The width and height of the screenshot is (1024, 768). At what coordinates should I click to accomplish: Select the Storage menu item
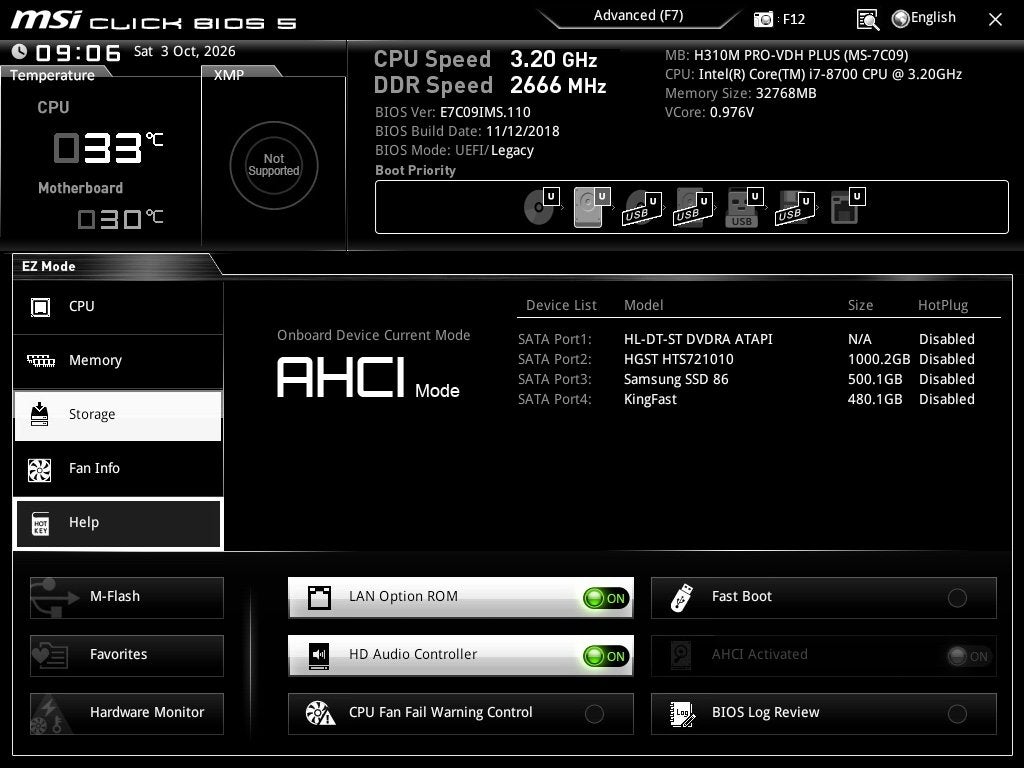118,415
